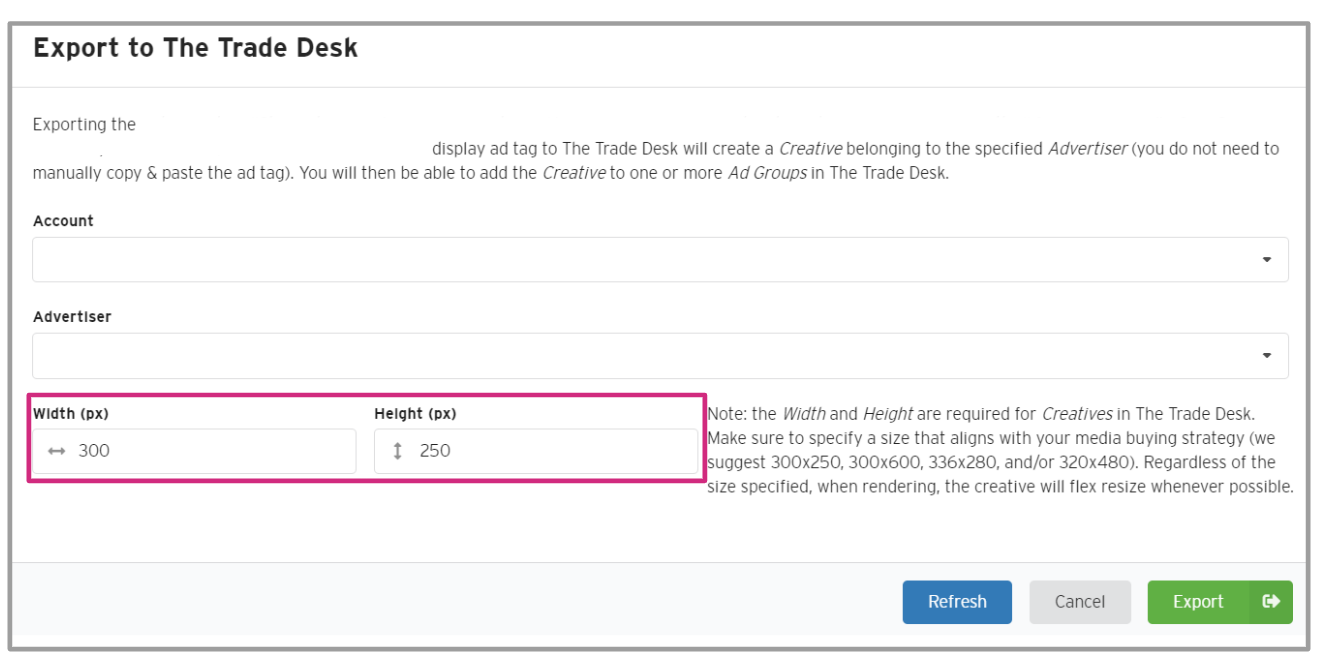Click the Advertiser field label

click(x=72, y=317)
